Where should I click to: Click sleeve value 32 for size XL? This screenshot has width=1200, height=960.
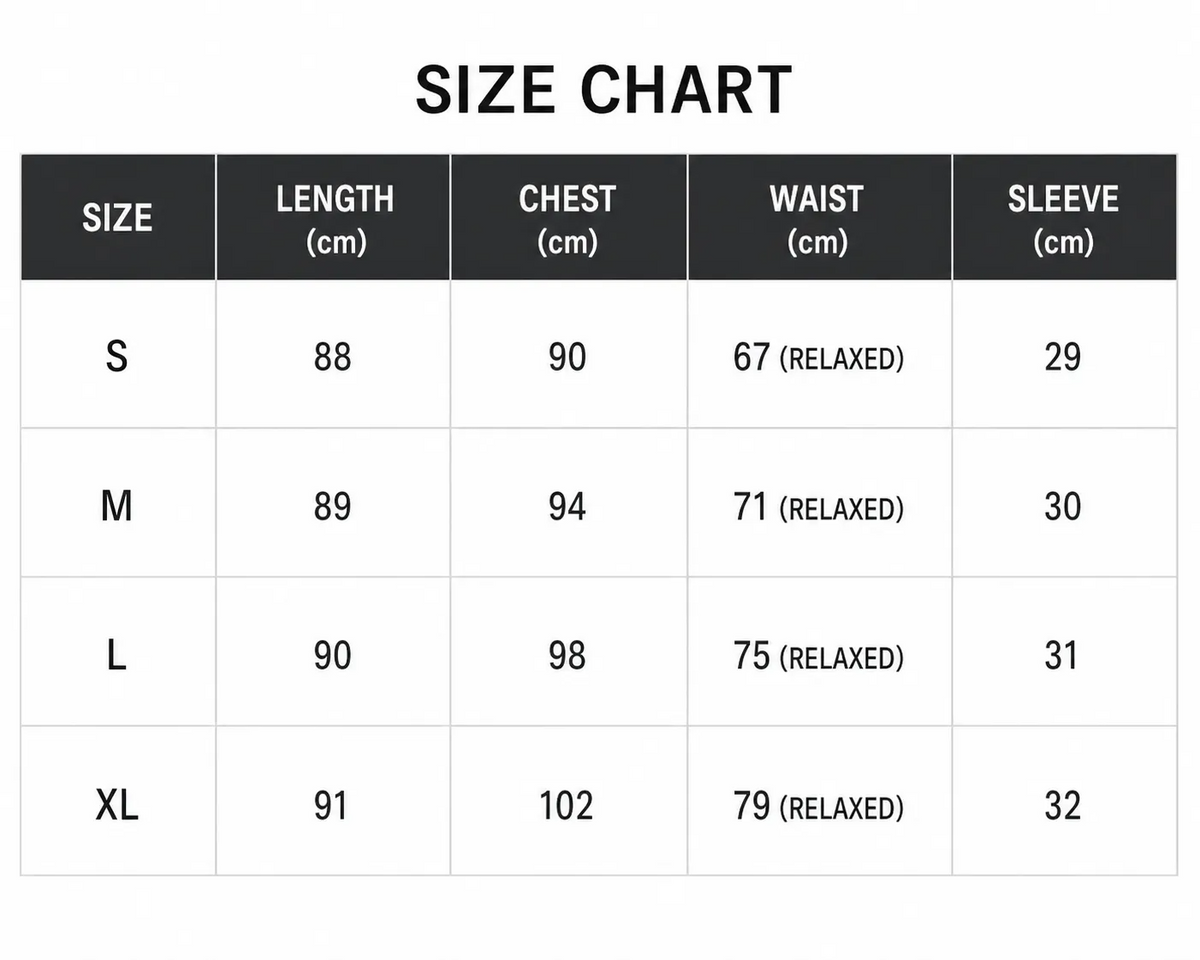1062,805
